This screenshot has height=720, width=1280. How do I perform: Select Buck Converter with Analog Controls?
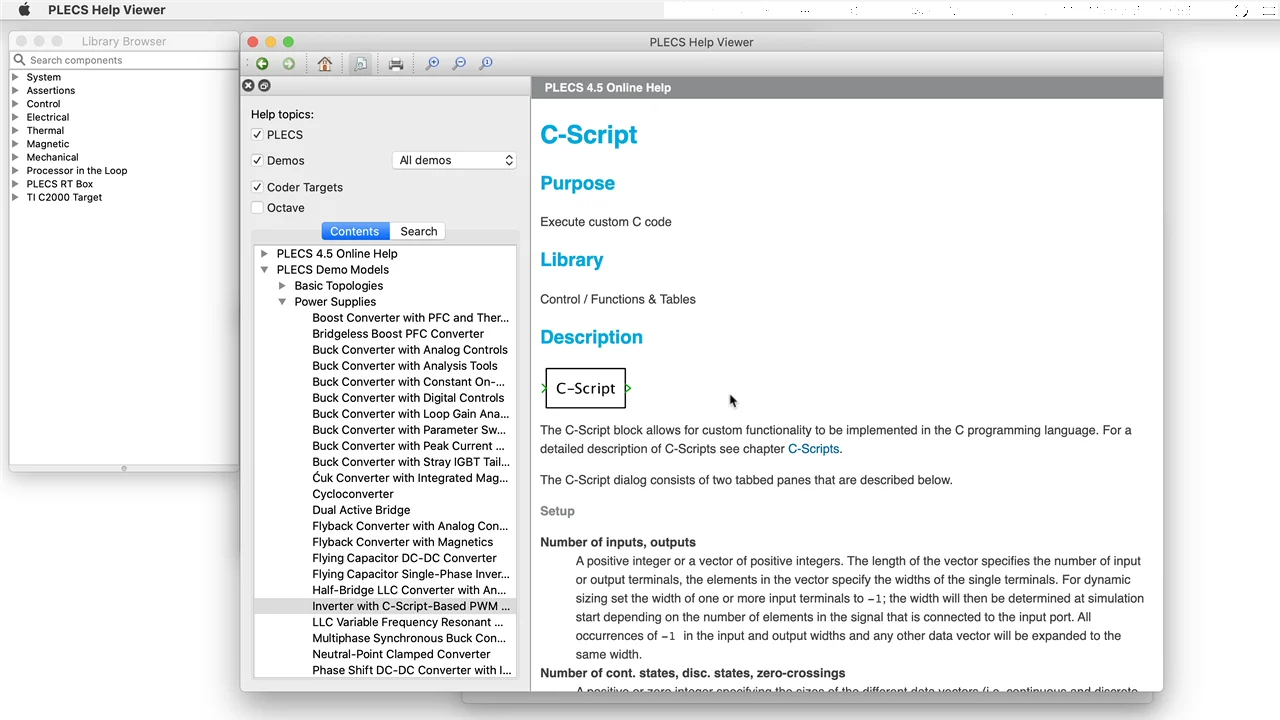pos(410,350)
